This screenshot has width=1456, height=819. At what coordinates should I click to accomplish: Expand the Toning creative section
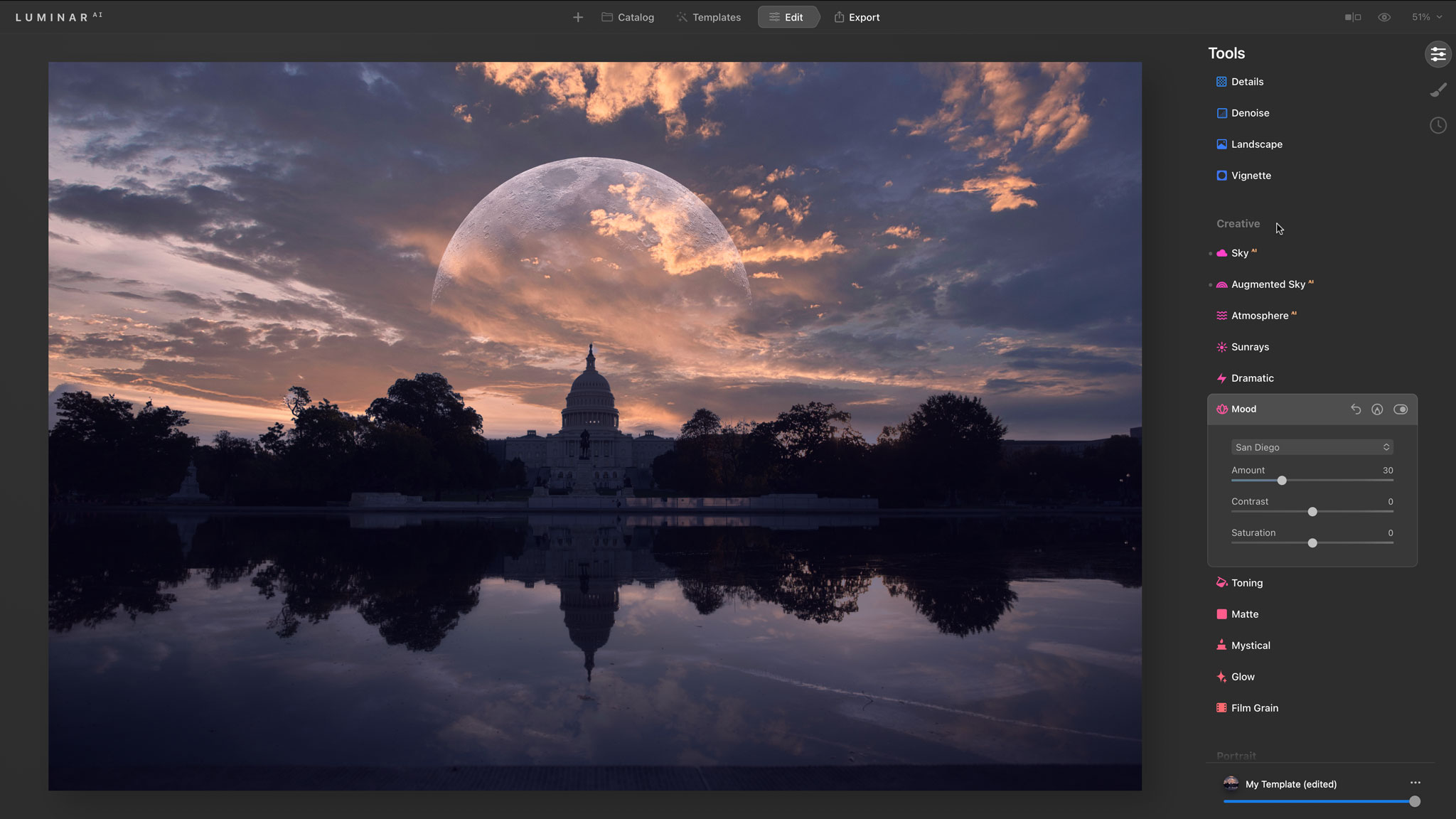tap(1247, 582)
